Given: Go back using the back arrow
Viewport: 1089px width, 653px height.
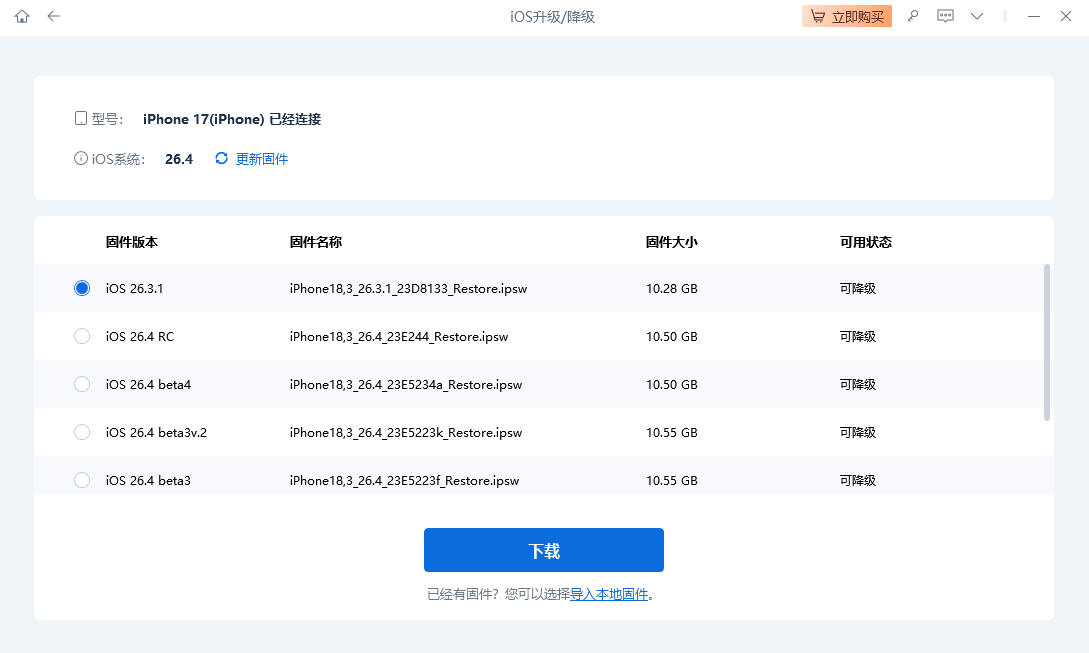Looking at the screenshot, I should [x=54, y=16].
